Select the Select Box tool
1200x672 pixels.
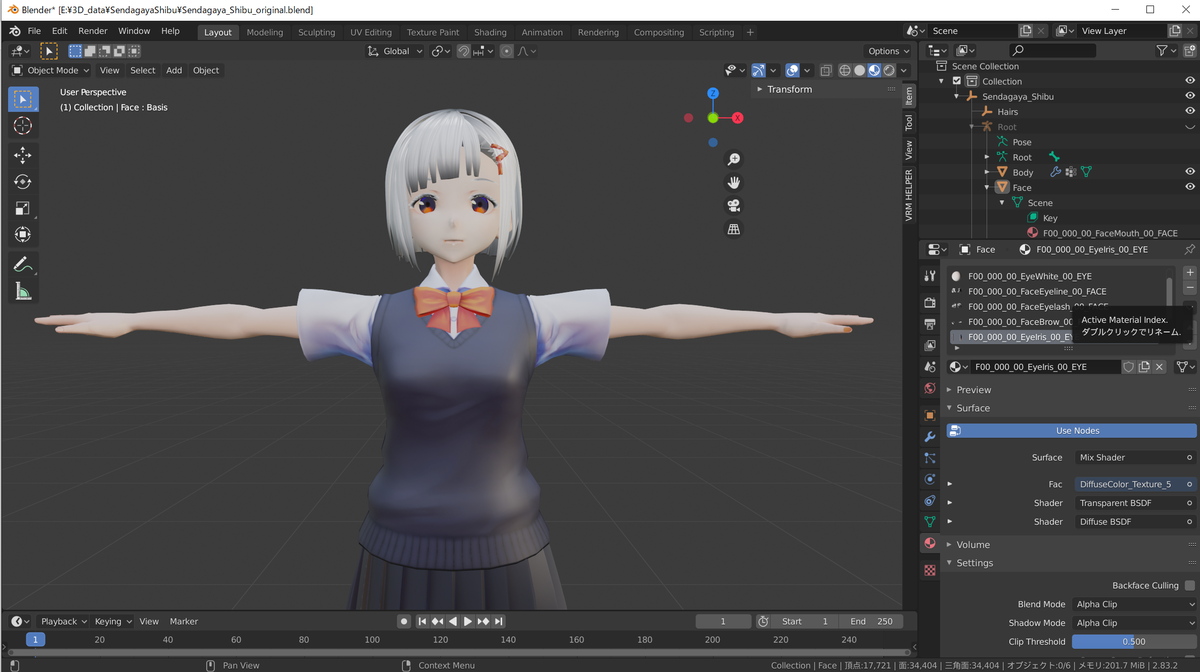23,99
